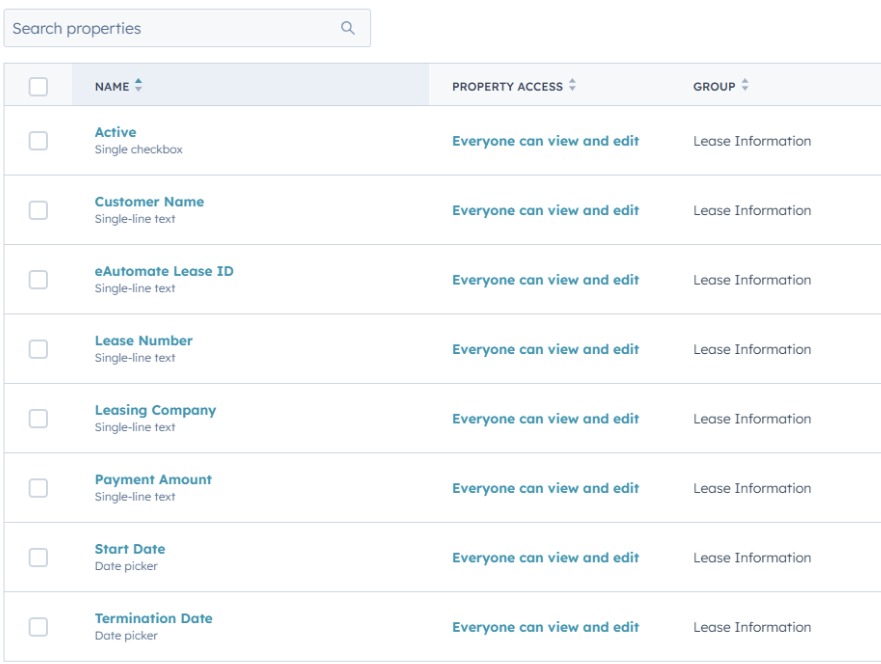Screen dimensions: 881x664
Task: Click 'Date picker' under Start Date
Action: pos(126,566)
